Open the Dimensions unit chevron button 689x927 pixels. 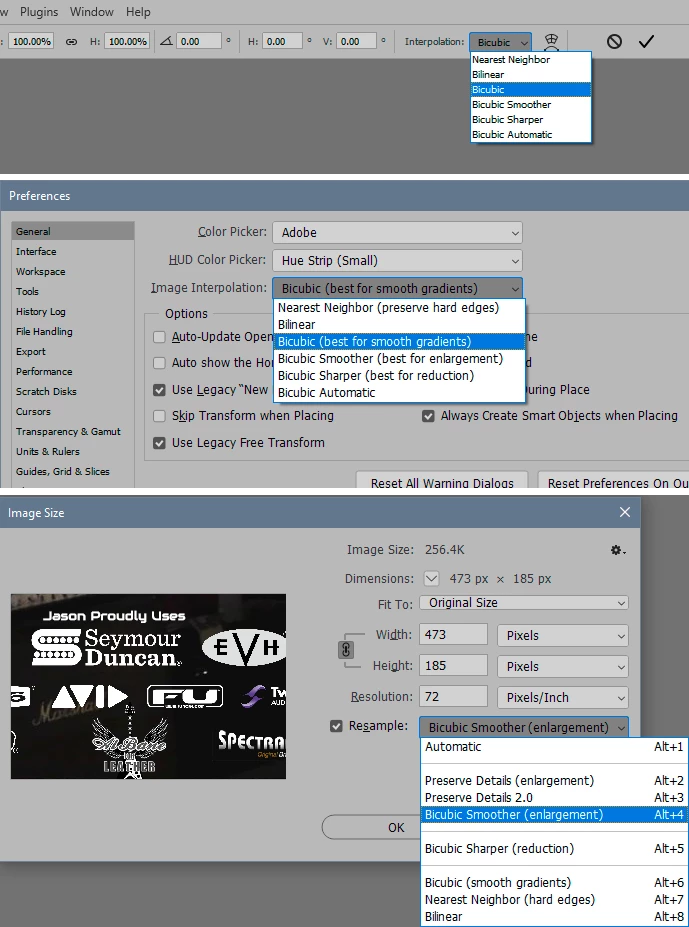(x=432, y=579)
